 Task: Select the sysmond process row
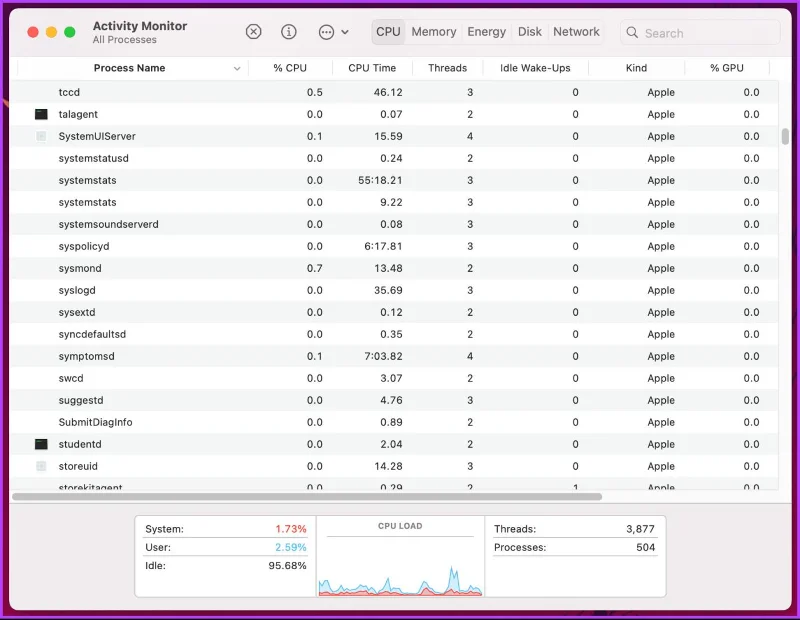point(394,268)
